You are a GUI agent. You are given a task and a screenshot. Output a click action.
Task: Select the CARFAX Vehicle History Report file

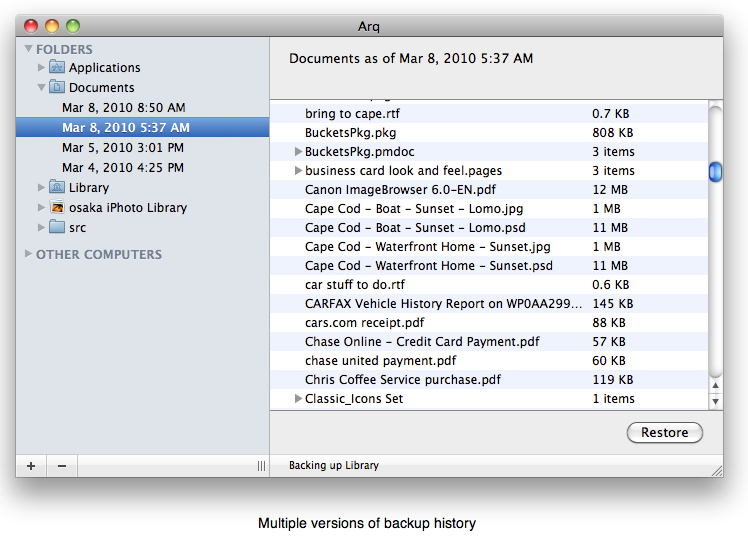coord(444,304)
